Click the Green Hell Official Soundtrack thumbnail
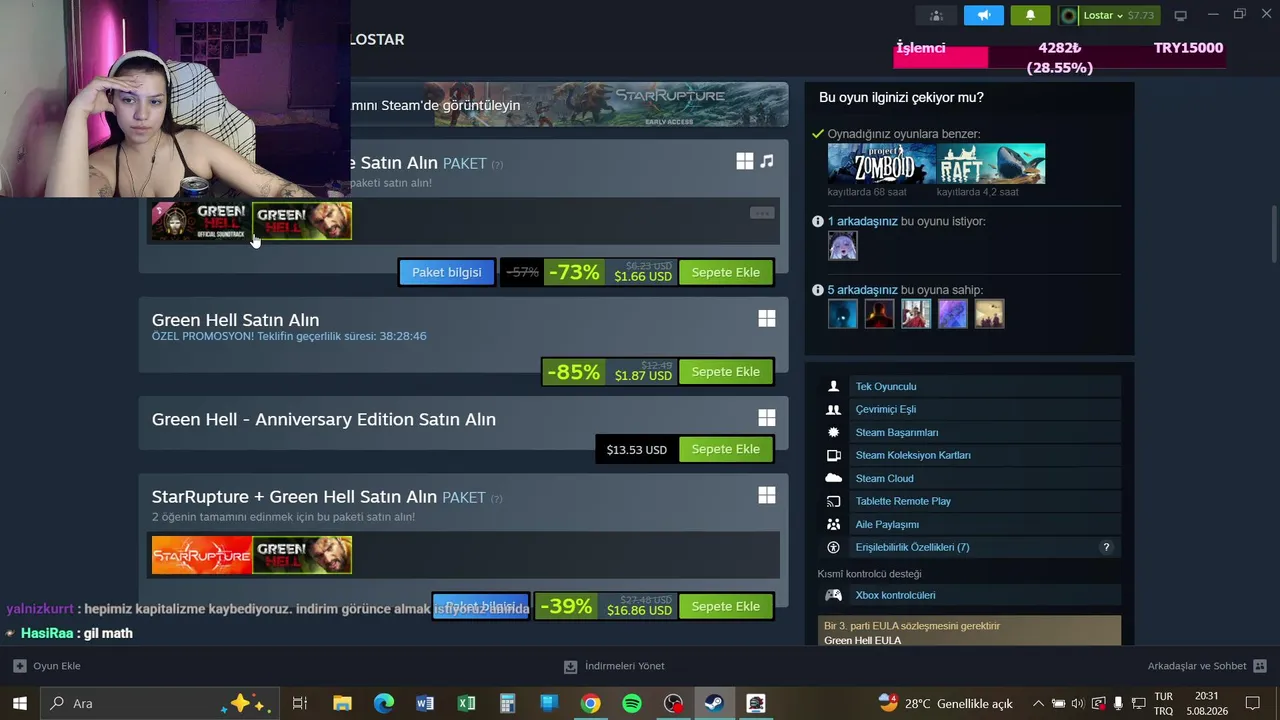This screenshot has width=1280, height=720. [x=200, y=221]
